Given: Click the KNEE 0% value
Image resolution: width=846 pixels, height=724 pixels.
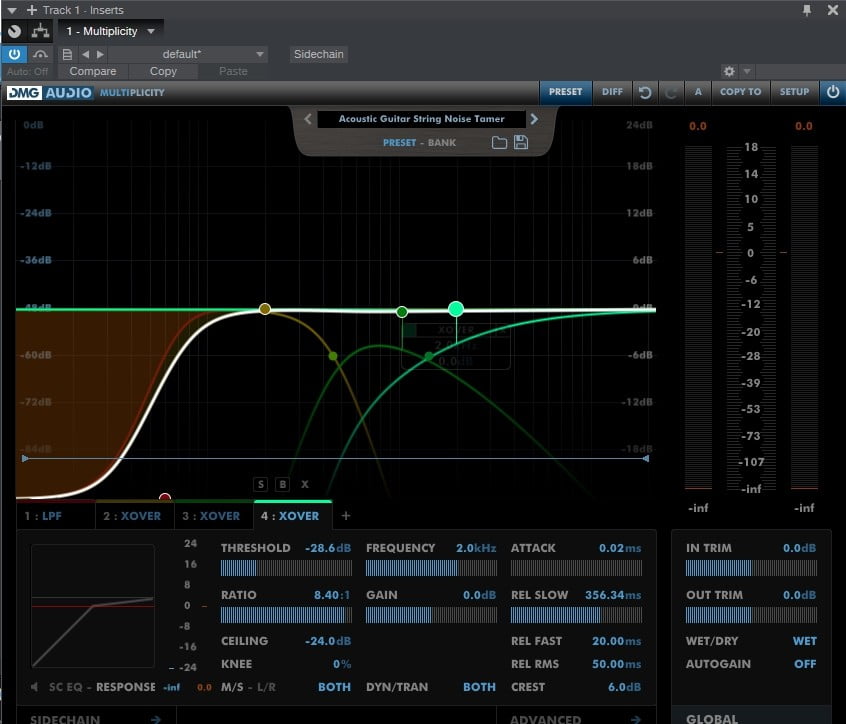Looking at the screenshot, I should point(342,664).
